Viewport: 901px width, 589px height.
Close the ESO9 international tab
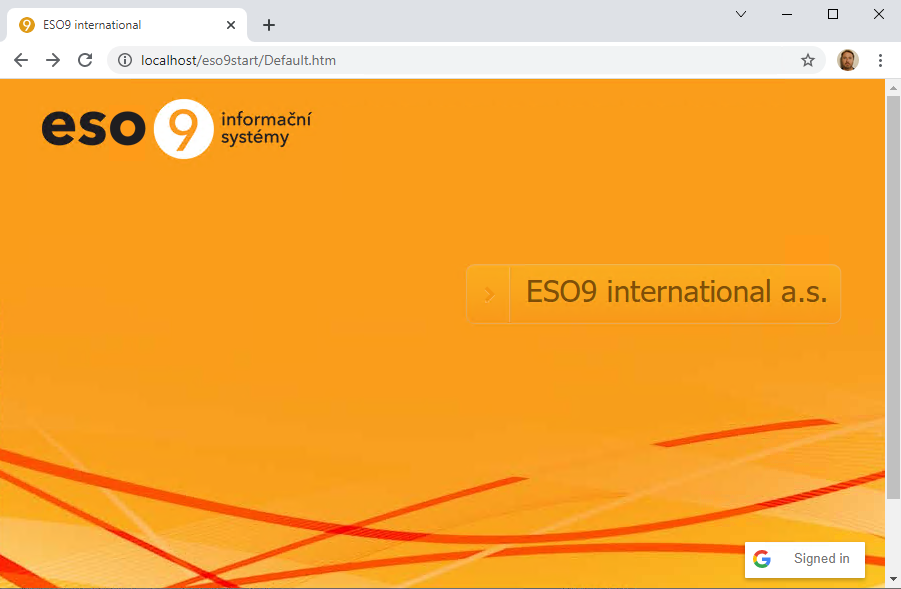(x=231, y=25)
